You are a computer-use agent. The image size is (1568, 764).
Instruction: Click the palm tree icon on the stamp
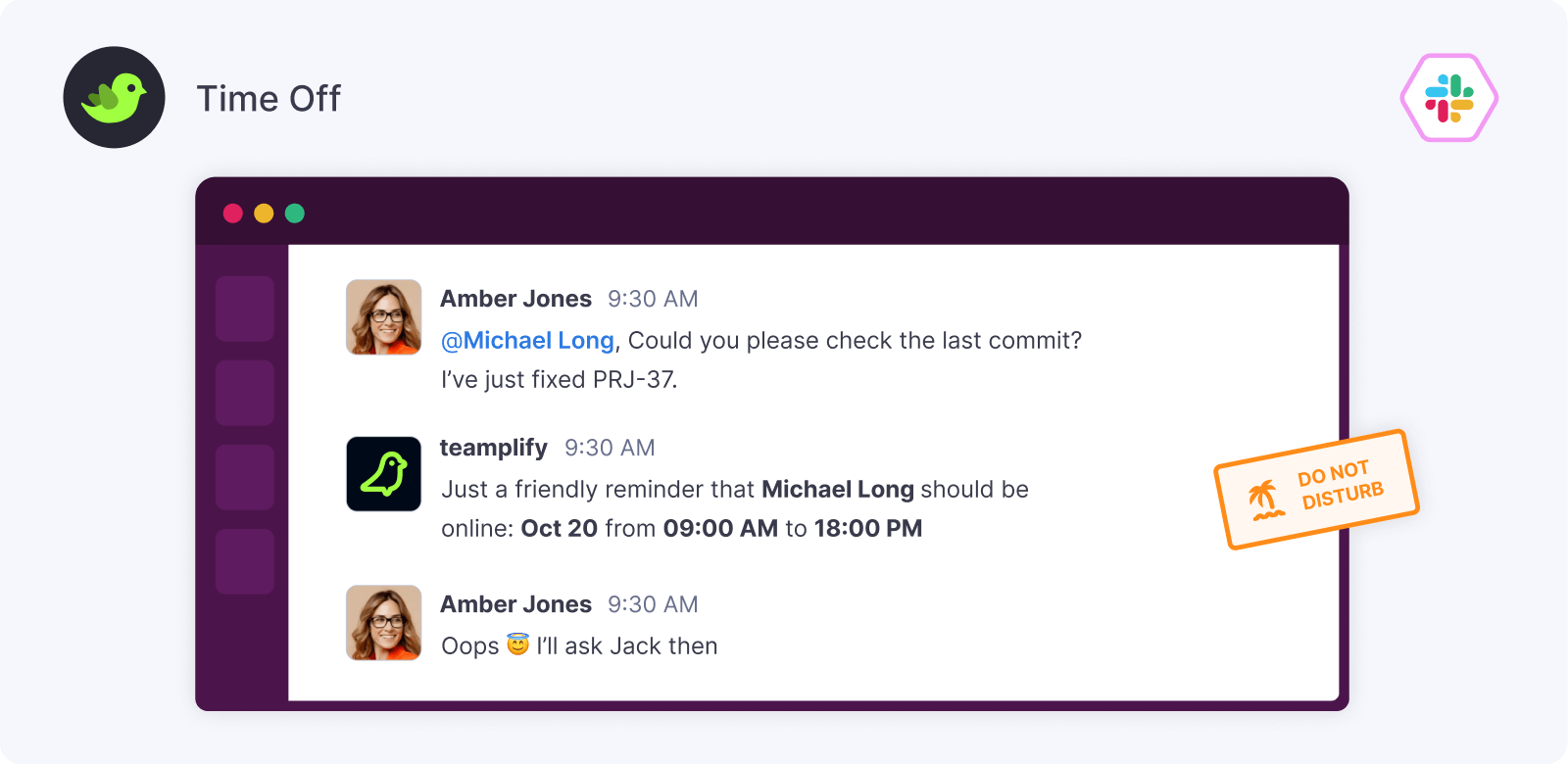[1264, 499]
